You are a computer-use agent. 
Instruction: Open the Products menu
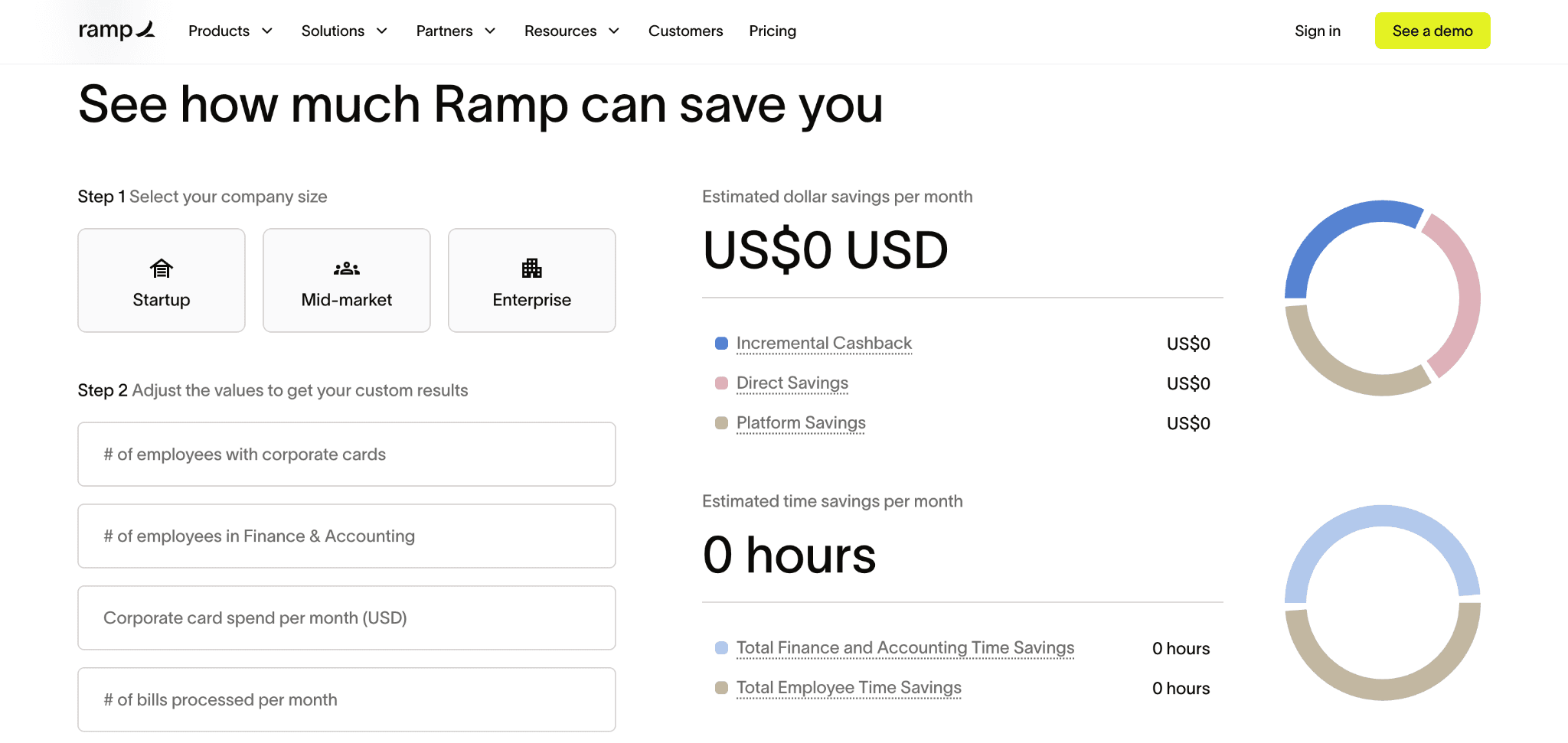[230, 31]
